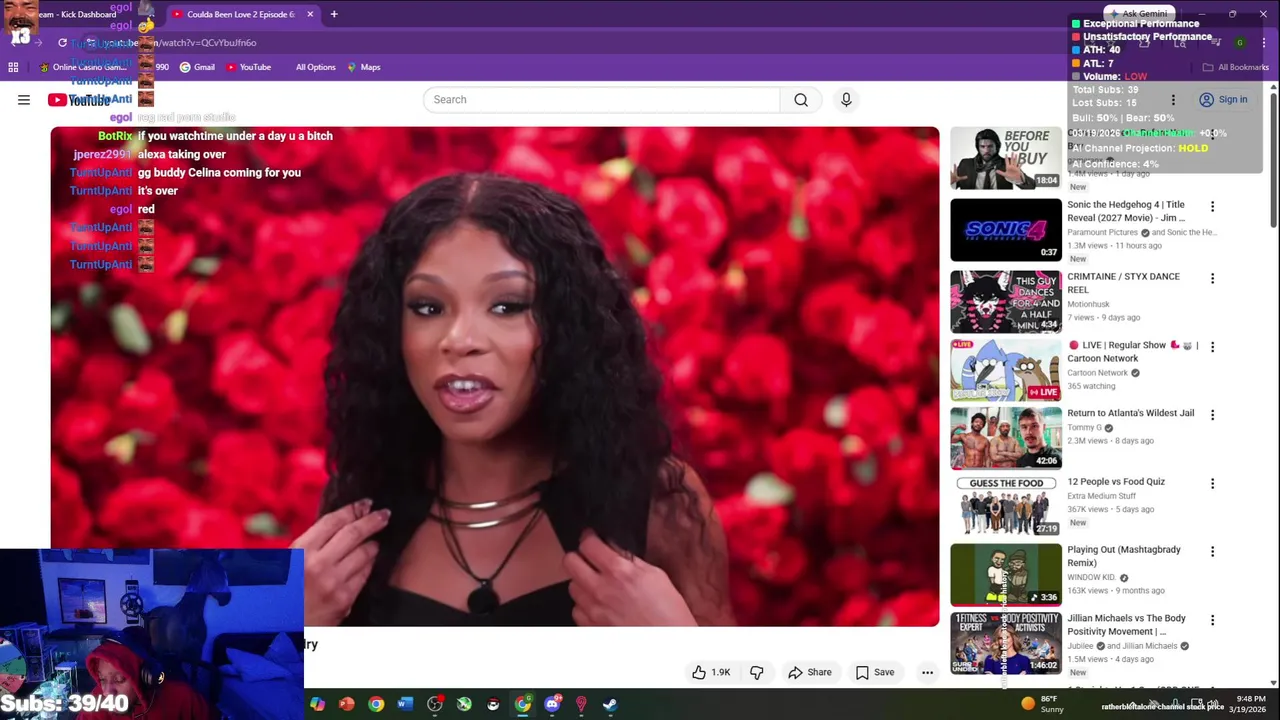Click the first Chrome icon in taskbar
The height and width of the screenshot is (720, 1280).
tap(376, 704)
